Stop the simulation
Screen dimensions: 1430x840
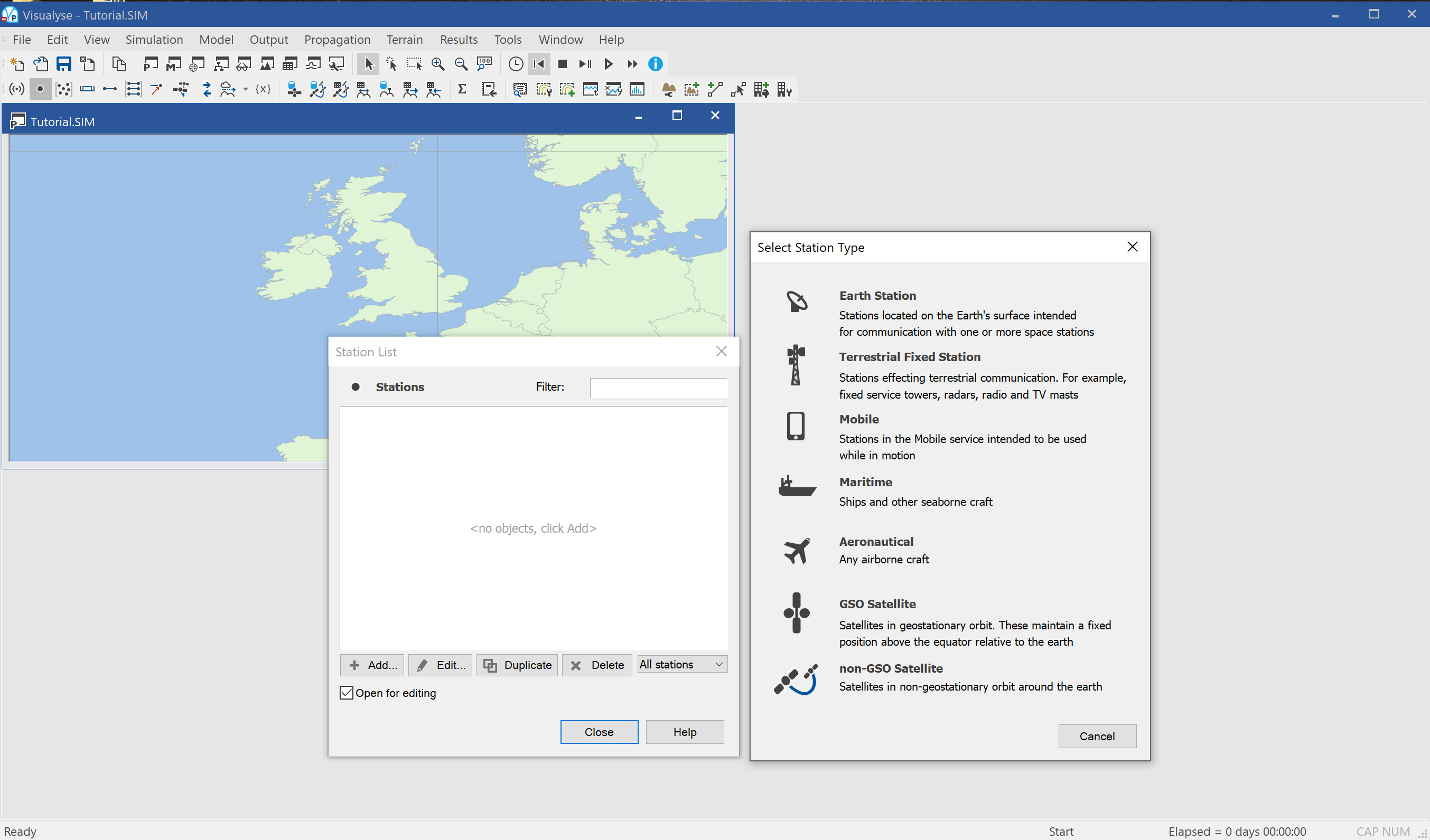click(x=563, y=64)
